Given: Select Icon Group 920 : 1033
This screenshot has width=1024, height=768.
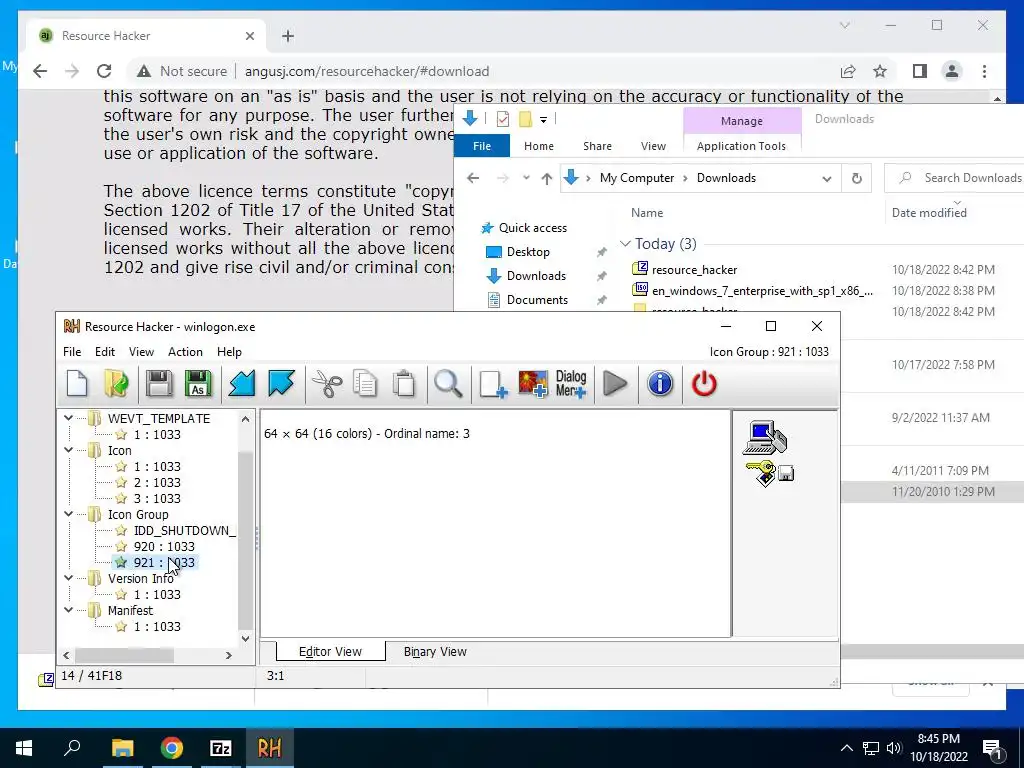Looking at the screenshot, I should 163,547.
